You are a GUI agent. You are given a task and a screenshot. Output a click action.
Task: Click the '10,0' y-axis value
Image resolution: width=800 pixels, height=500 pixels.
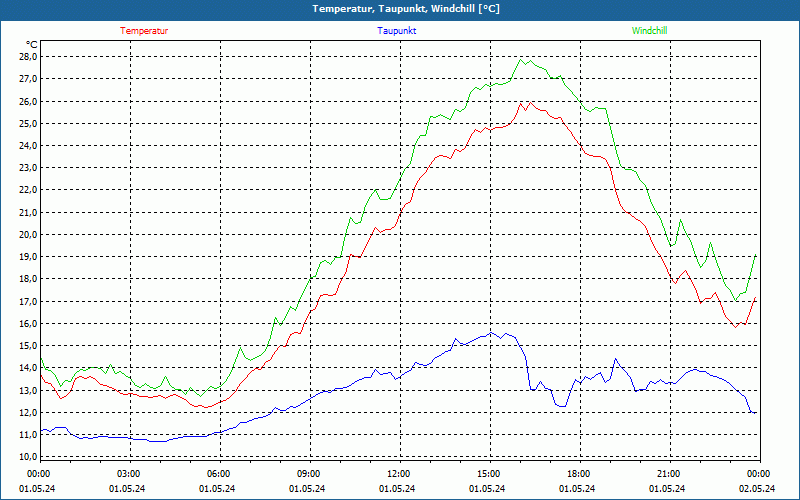tap(28, 457)
